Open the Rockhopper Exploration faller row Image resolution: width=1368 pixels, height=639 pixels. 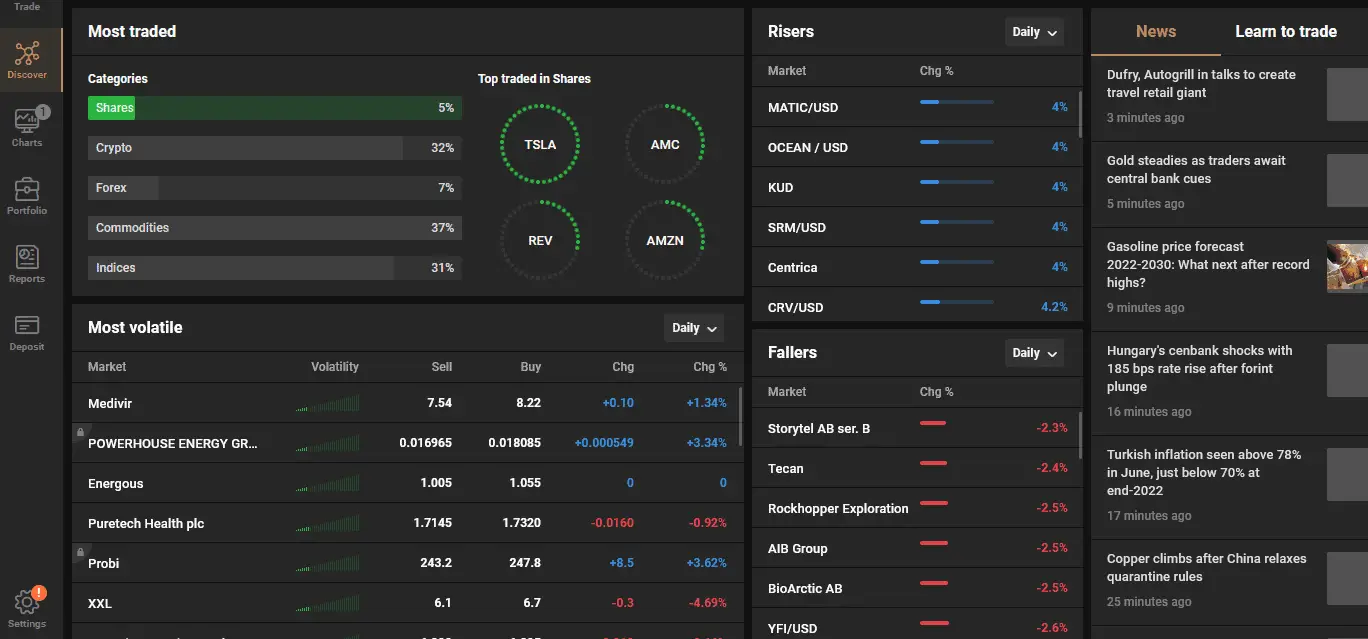coord(916,508)
